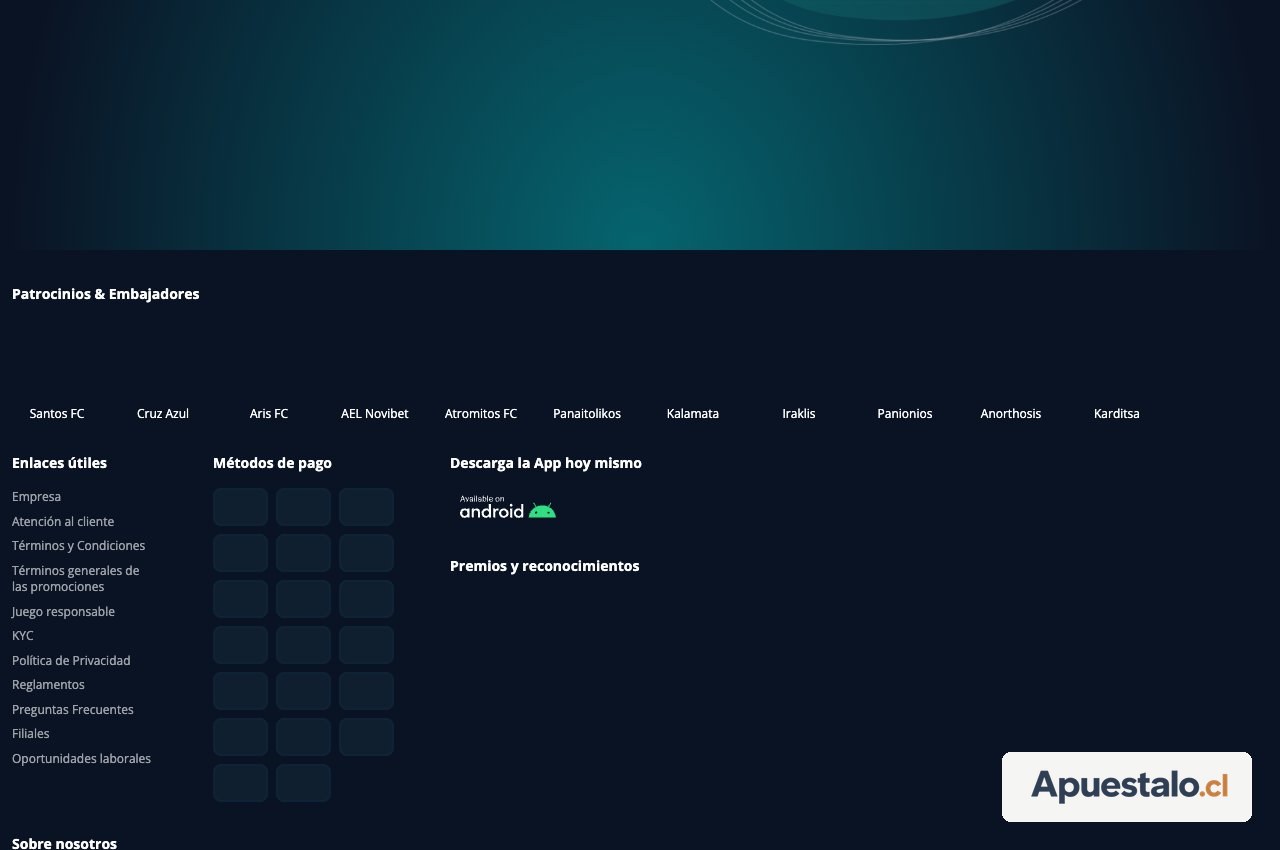Click the AEL Novibet sponsor label

tap(375, 414)
